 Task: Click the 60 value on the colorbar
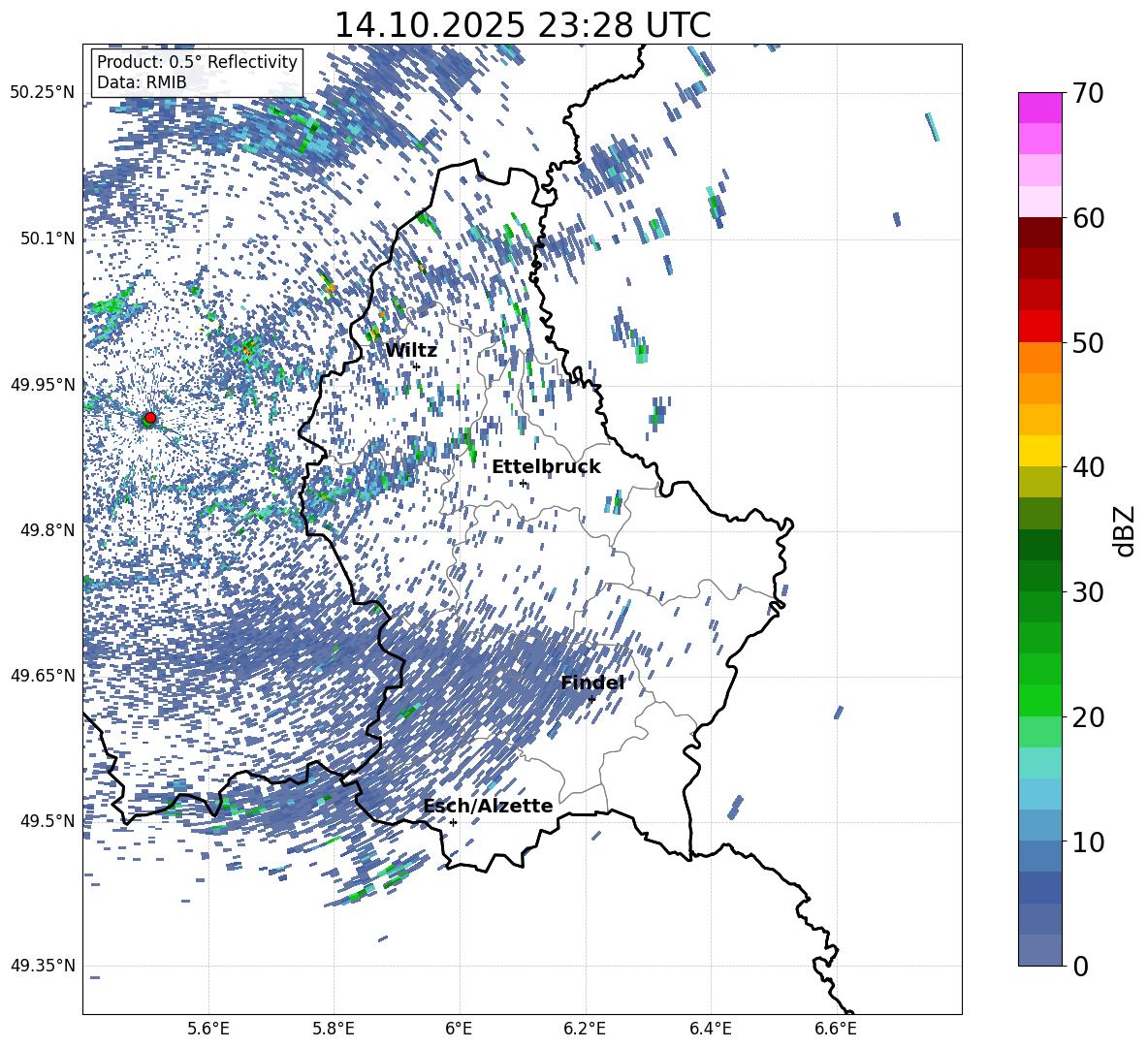pos(1088,218)
